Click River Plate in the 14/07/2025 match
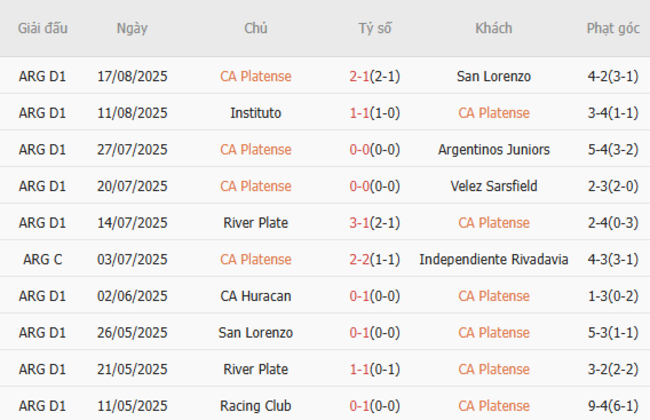This screenshot has height=420, width=650. pyautogui.click(x=255, y=223)
